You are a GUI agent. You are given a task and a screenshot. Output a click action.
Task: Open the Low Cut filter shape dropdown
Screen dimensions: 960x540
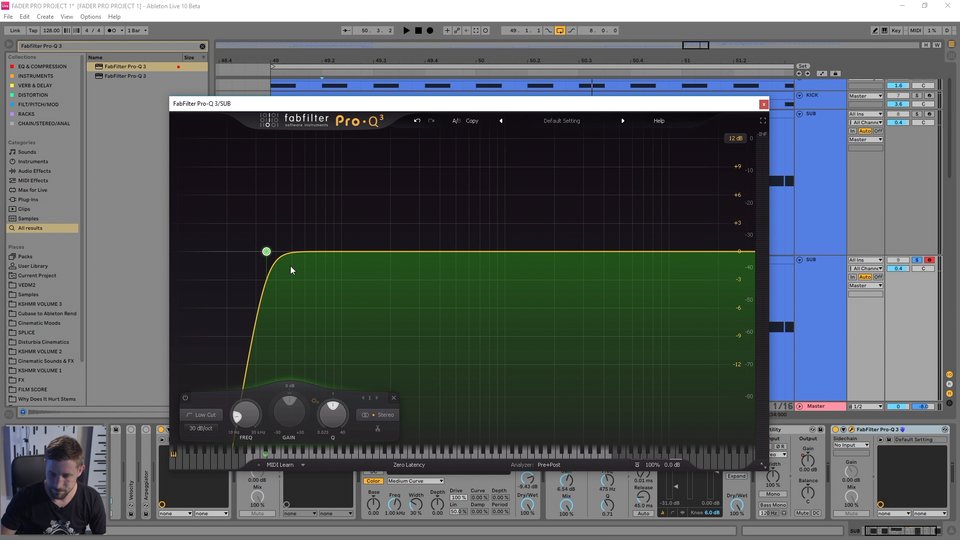click(201, 414)
